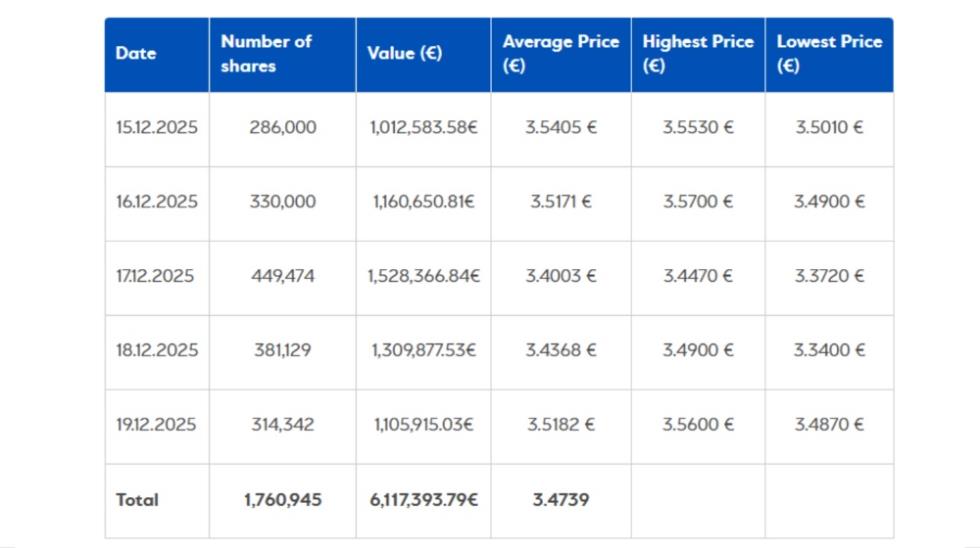Select the 17.12.2025 date cell
980x548 pixels.
click(156, 276)
